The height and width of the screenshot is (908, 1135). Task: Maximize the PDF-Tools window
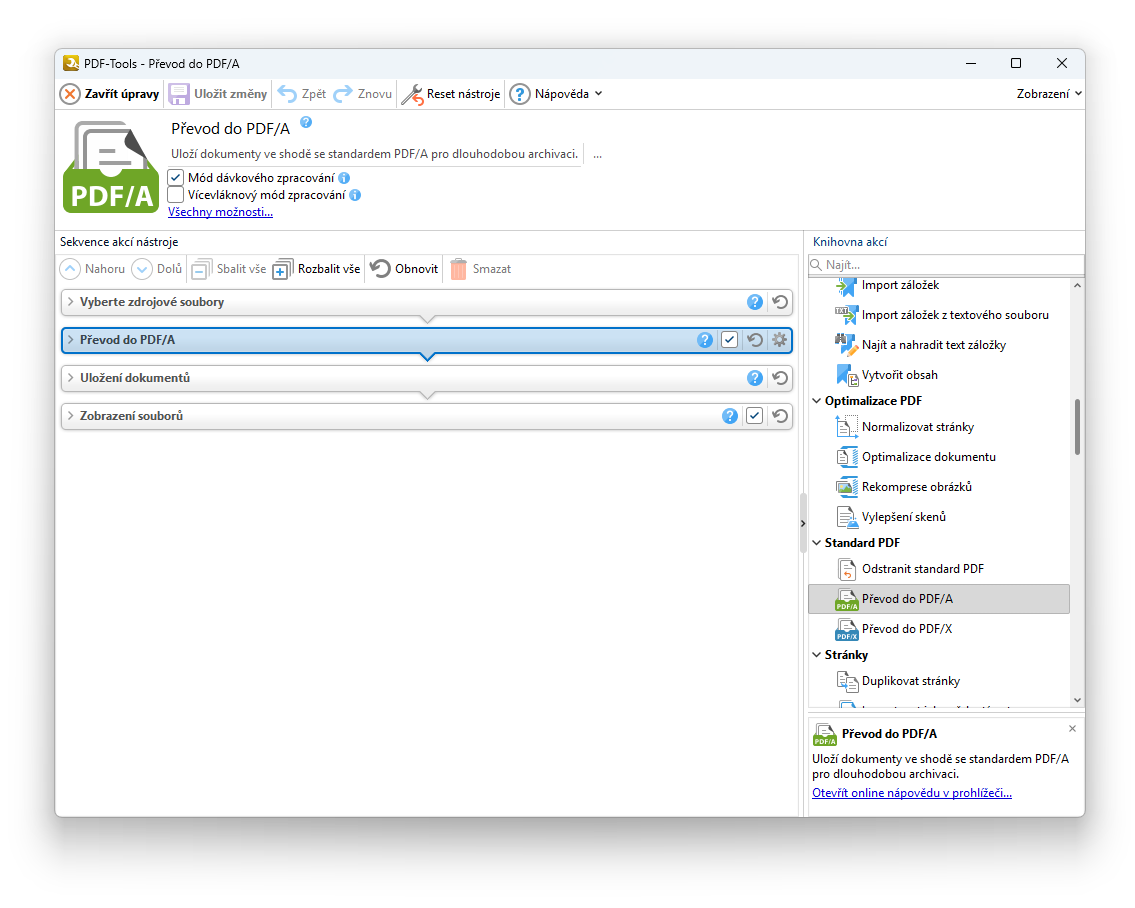coord(1016,64)
